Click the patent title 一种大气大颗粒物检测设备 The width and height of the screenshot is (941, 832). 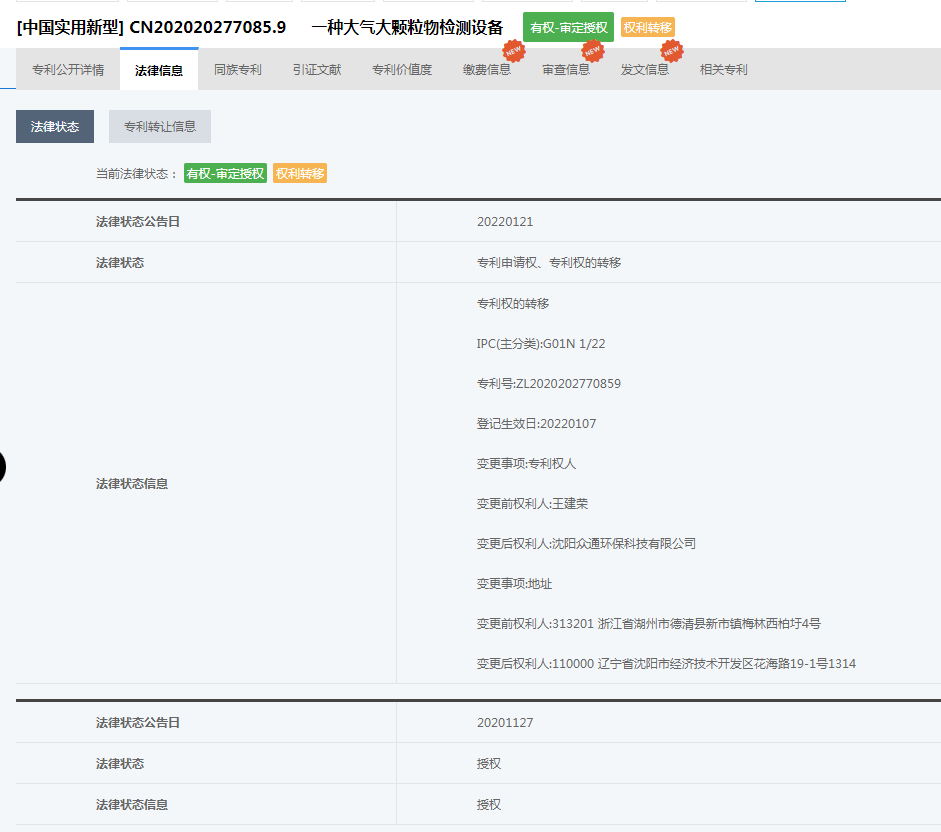click(x=407, y=27)
